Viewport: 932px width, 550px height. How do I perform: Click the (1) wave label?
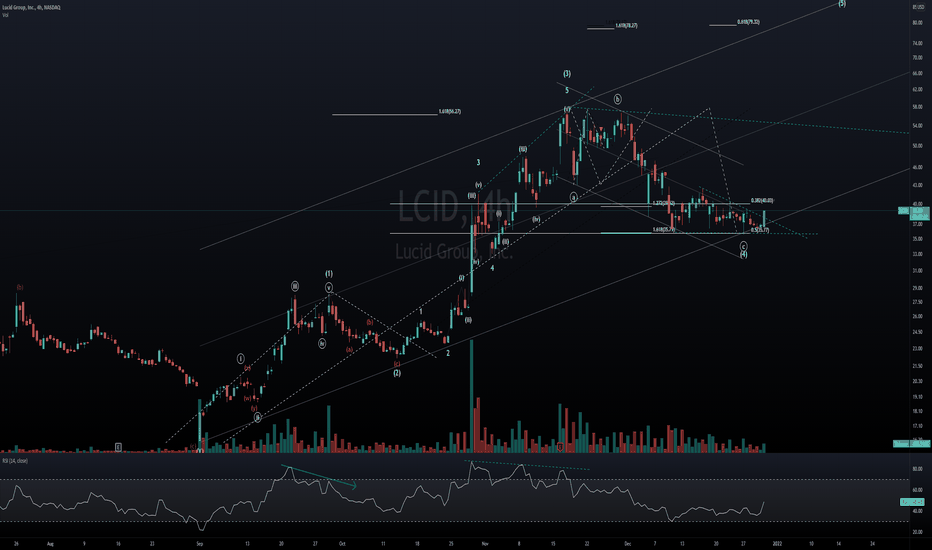[329, 274]
